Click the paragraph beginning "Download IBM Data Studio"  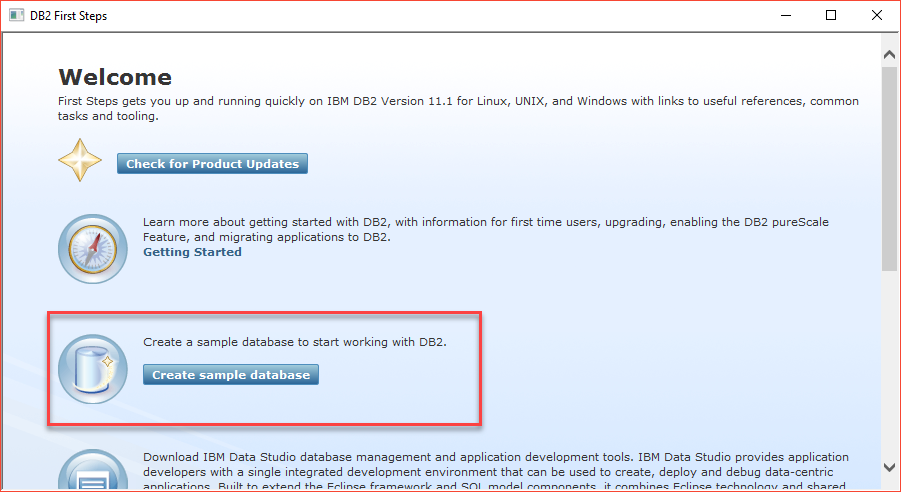(496, 472)
